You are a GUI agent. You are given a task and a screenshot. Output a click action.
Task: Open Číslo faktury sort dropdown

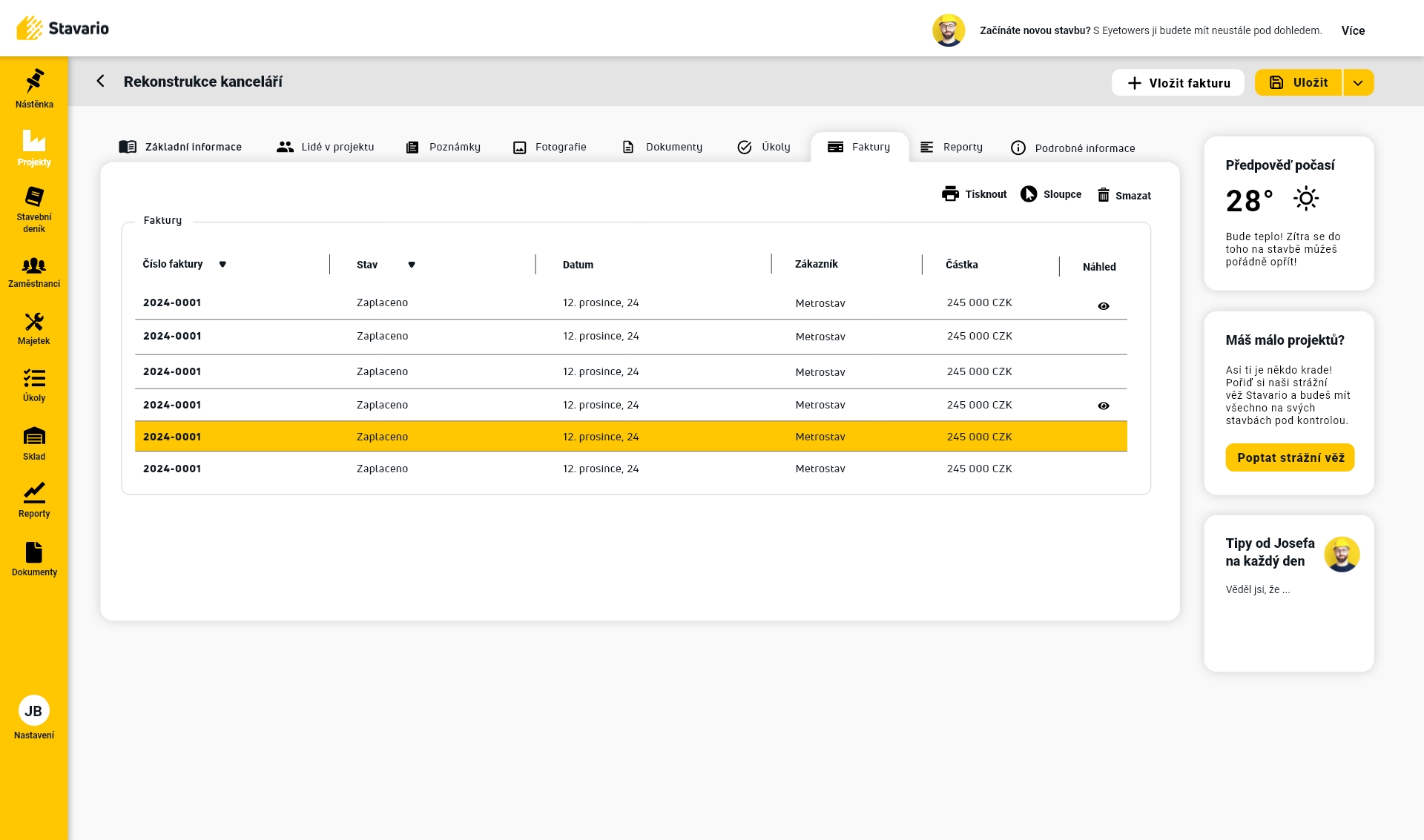pyautogui.click(x=222, y=265)
